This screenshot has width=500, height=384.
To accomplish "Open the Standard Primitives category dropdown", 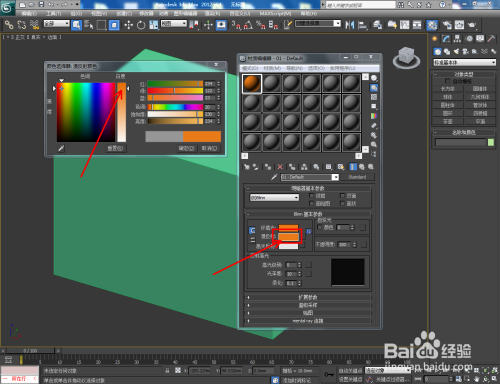I will pyautogui.click(x=465, y=62).
